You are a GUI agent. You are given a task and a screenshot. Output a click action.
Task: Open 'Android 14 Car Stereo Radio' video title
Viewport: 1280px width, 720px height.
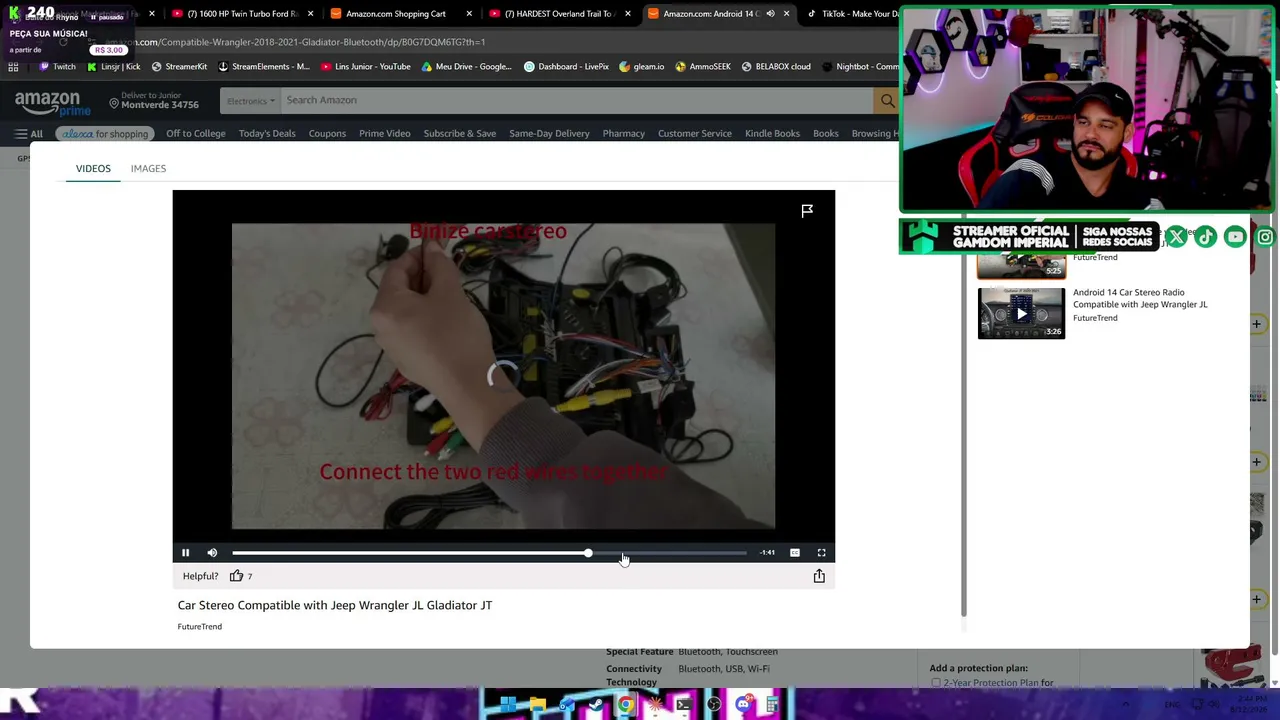[x=1140, y=298]
